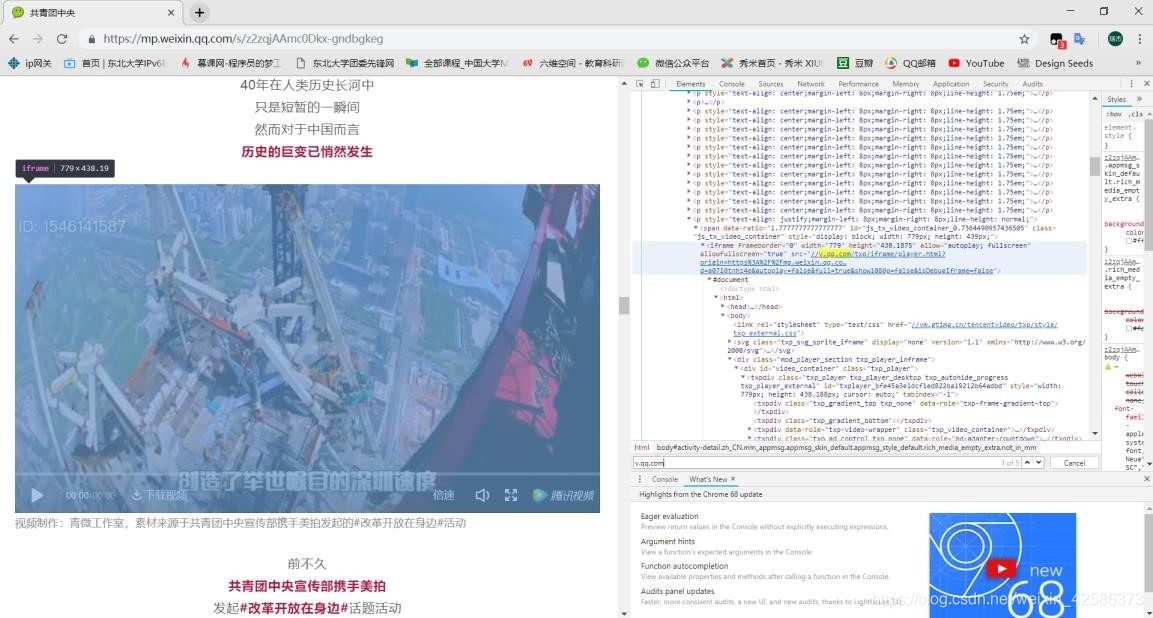Activate the DevTools inspect element picker

pyautogui.click(x=640, y=84)
